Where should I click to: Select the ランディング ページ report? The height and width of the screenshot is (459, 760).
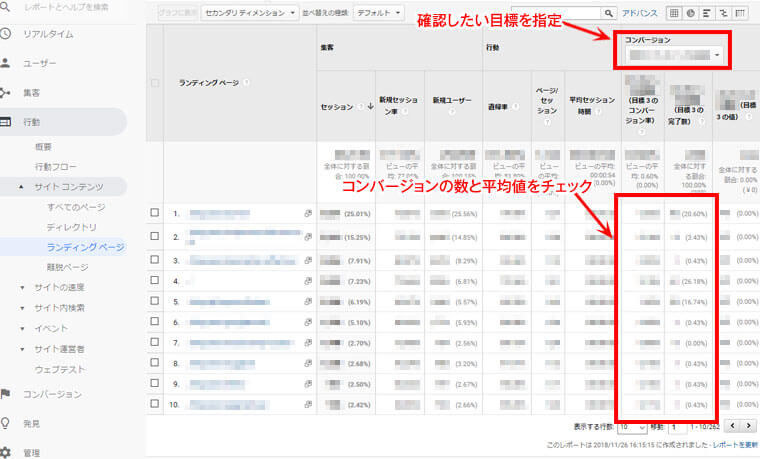pos(85,247)
